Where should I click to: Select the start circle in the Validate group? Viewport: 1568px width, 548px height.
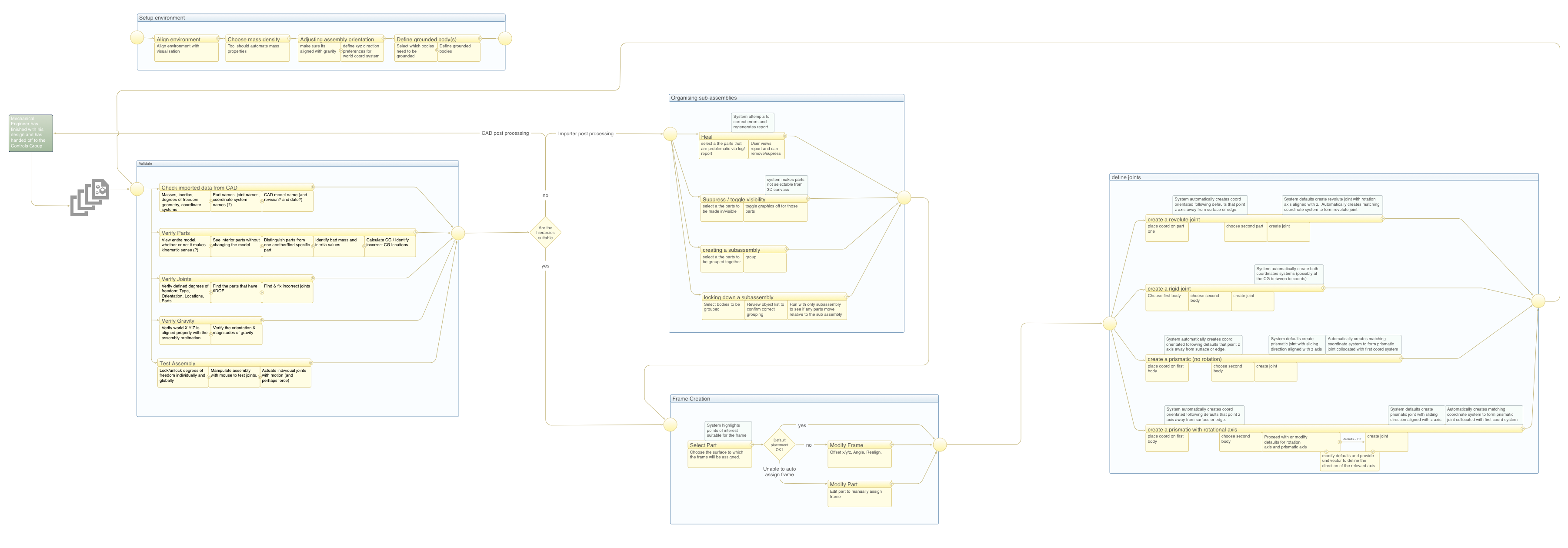(137, 189)
